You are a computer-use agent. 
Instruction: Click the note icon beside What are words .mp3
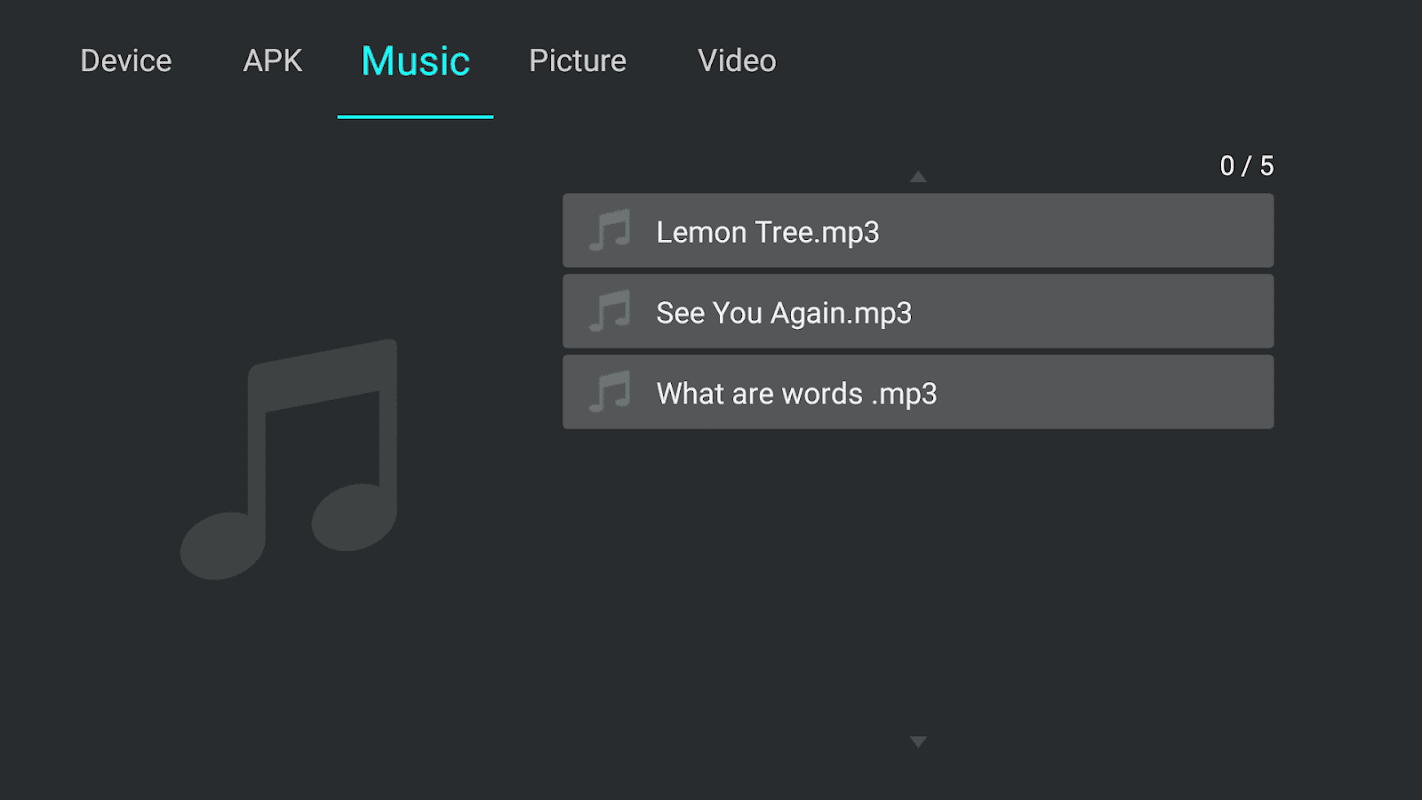609,392
